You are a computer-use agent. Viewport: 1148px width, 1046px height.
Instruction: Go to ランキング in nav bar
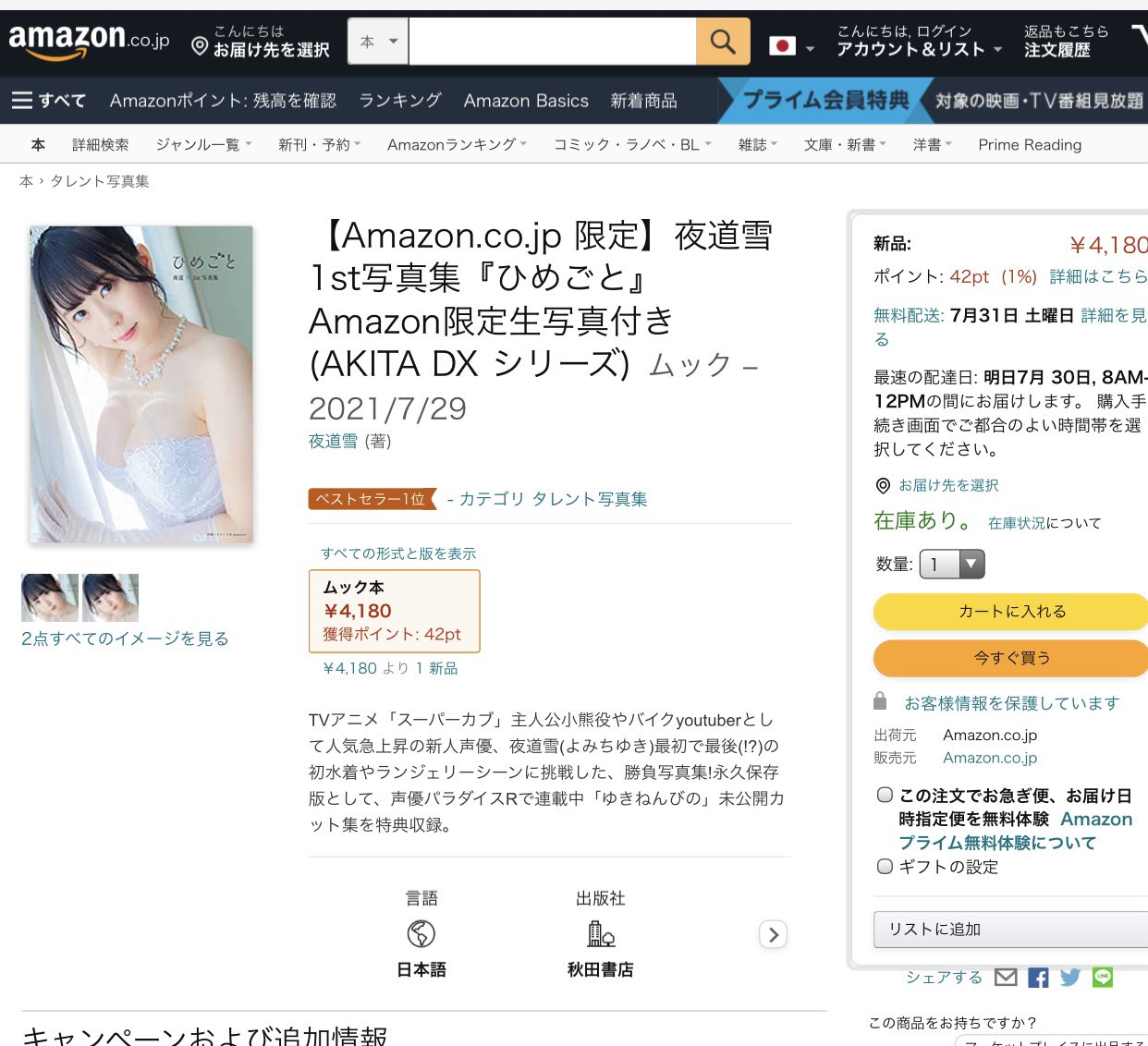400,101
